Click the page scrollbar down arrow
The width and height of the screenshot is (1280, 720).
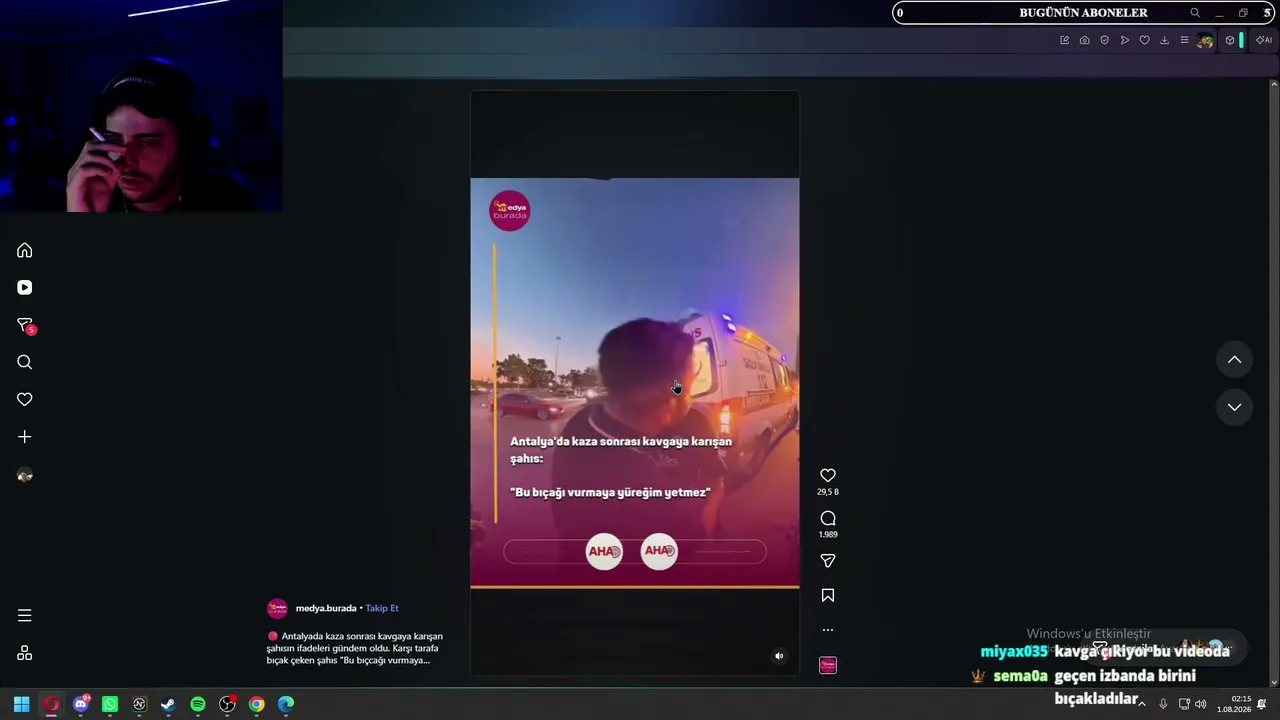[x=1274, y=683]
